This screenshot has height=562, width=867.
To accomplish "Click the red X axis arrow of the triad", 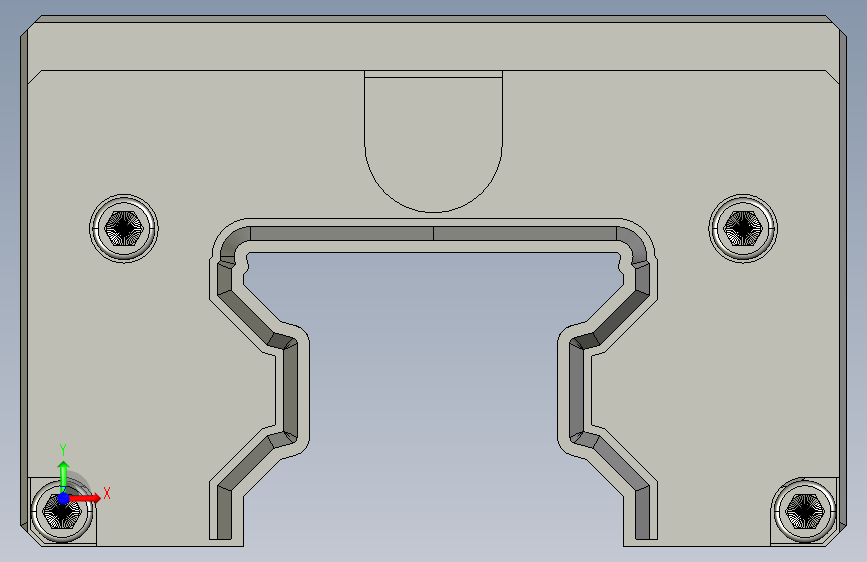I will click(x=85, y=498).
